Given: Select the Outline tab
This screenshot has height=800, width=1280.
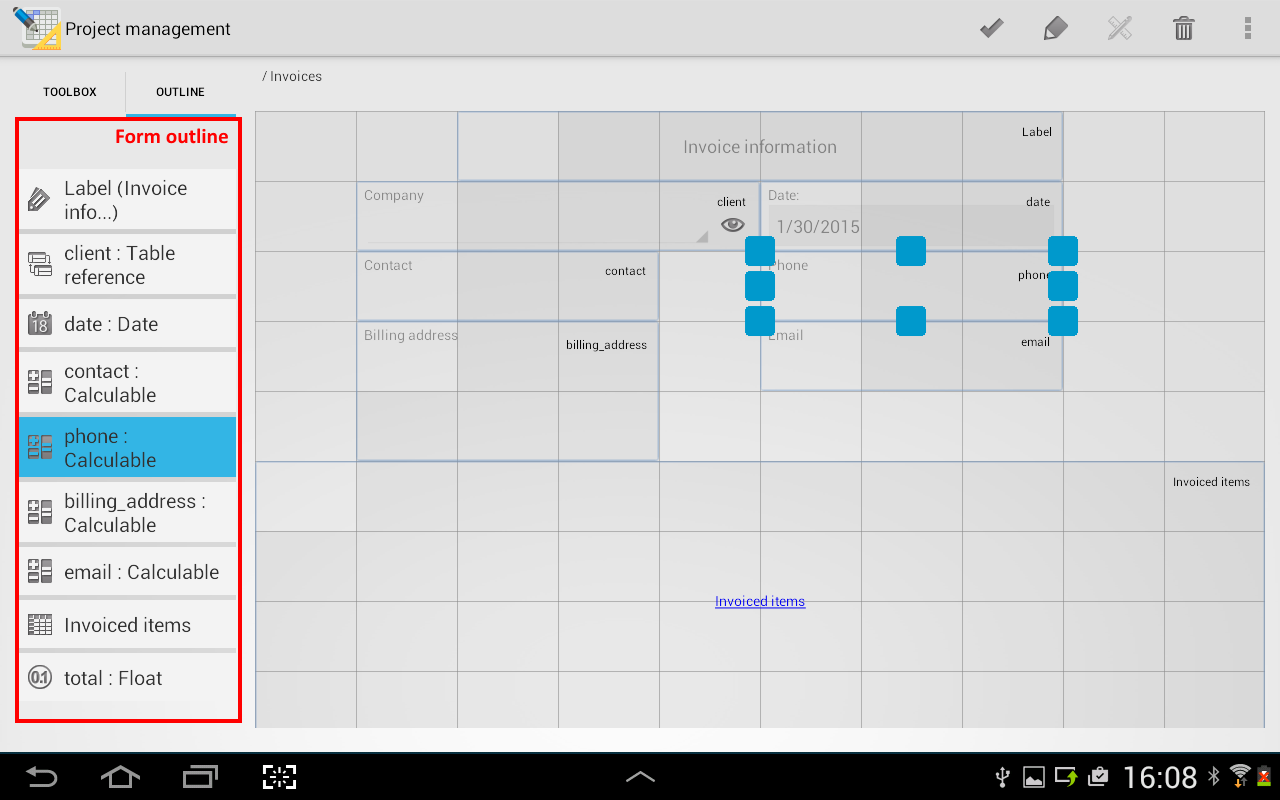Looking at the screenshot, I should [180, 92].
